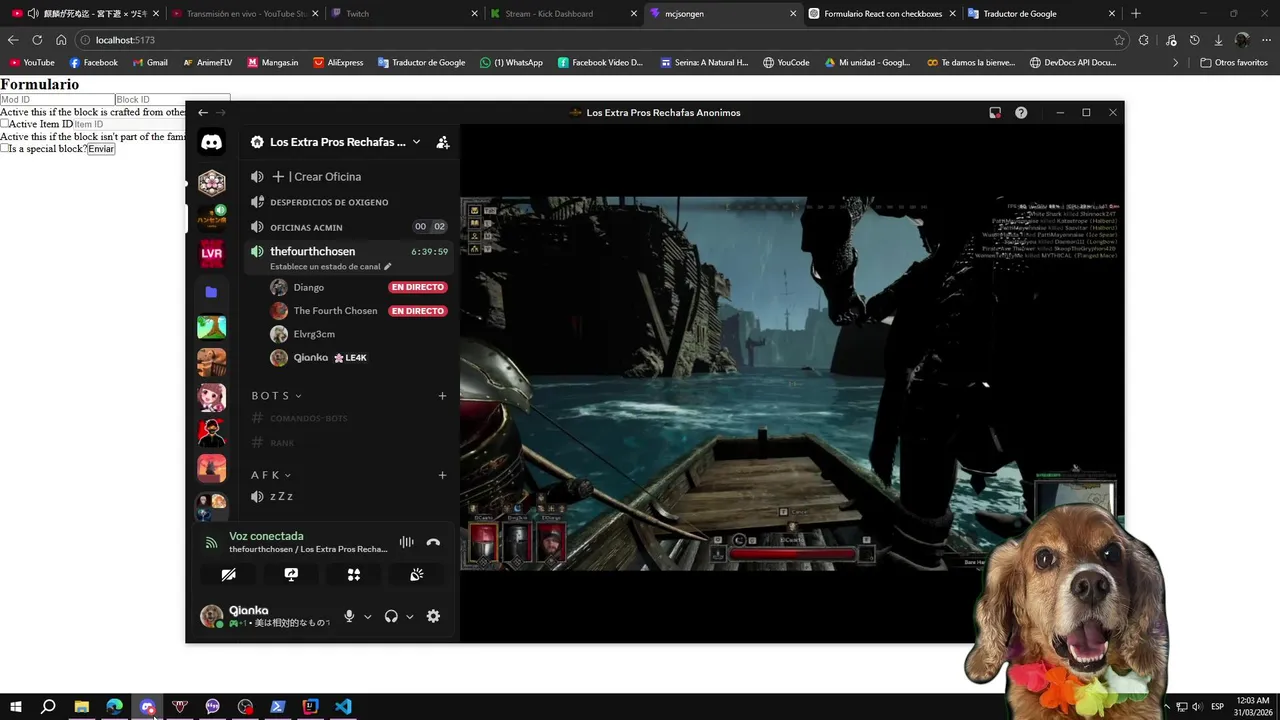Share your screen button in voice panel
This screenshot has height=720, width=1280.
pyautogui.click(x=291, y=574)
